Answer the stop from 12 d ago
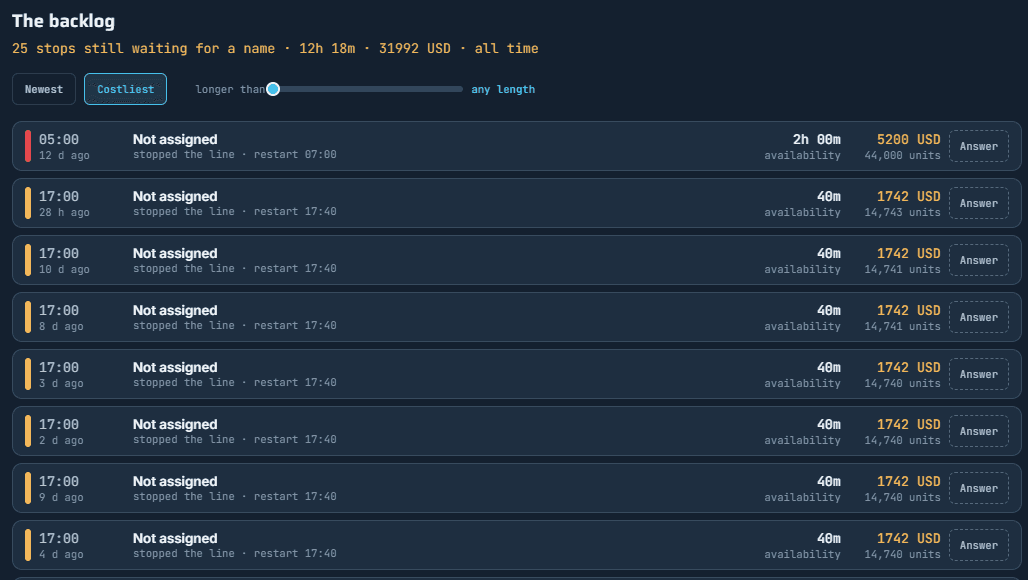 click(x=978, y=146)
